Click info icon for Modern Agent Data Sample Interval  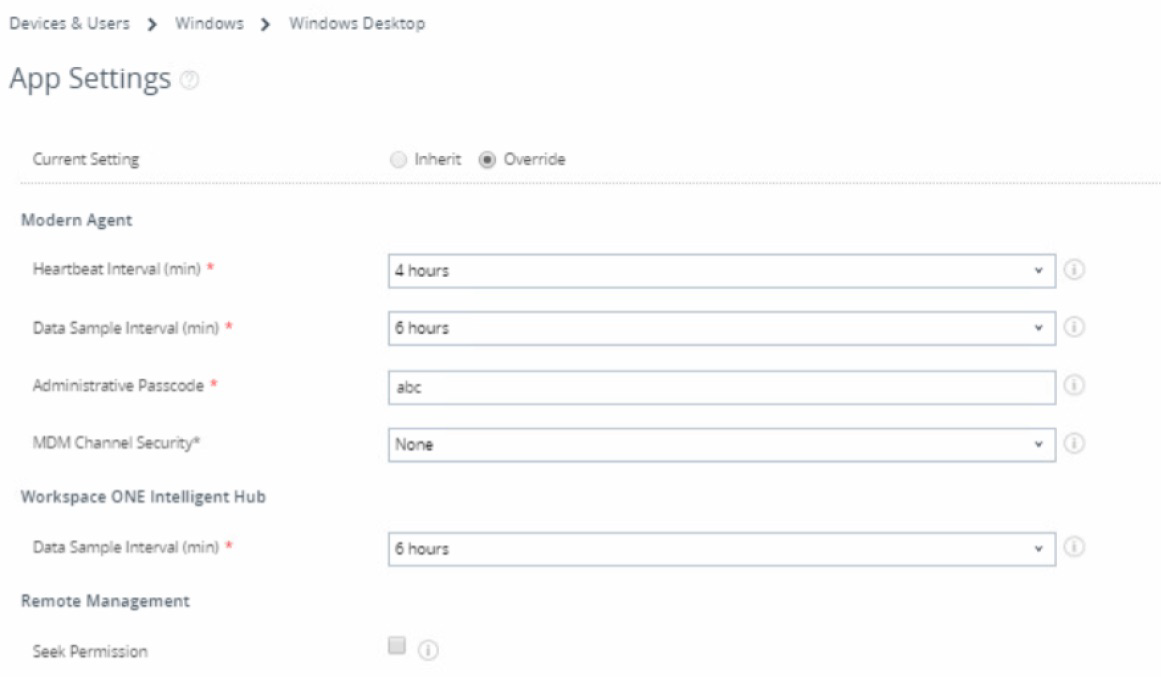(x=1074, y=328)
